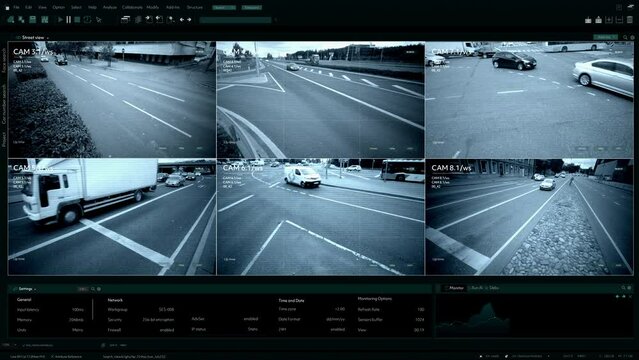639x360 pixels.
Task: Click the Firewall enabled value
Action: (x=167, y=330)
